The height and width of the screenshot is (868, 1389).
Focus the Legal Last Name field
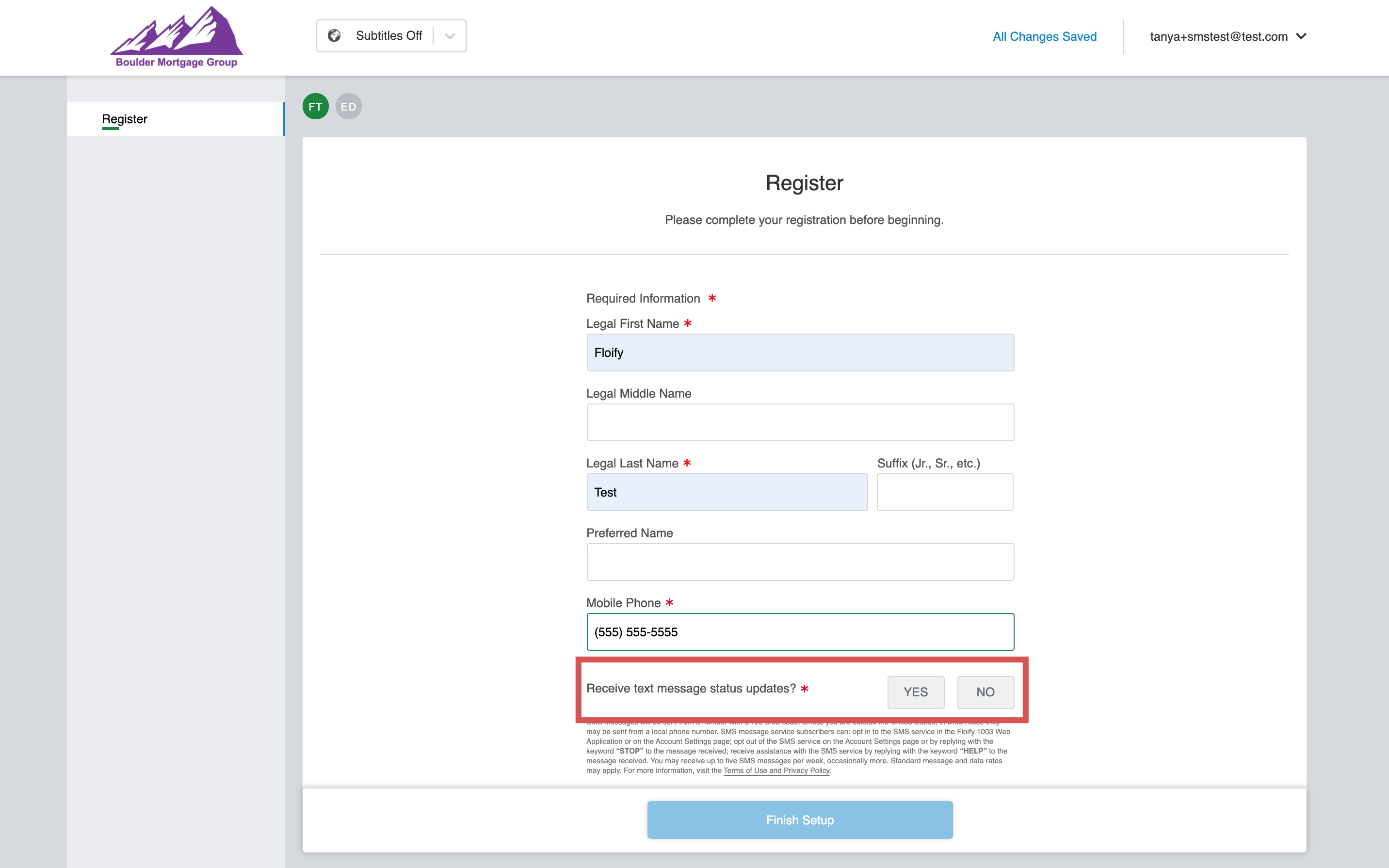click(727, 492)
